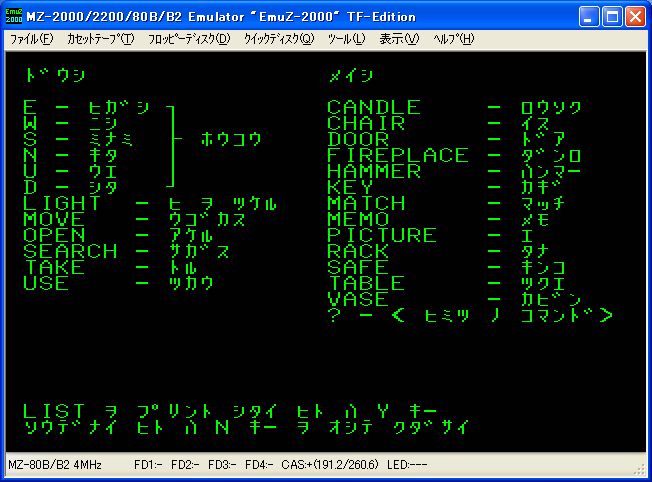
Task: Click the FD2:- status indicator
Action: point(185,465)
